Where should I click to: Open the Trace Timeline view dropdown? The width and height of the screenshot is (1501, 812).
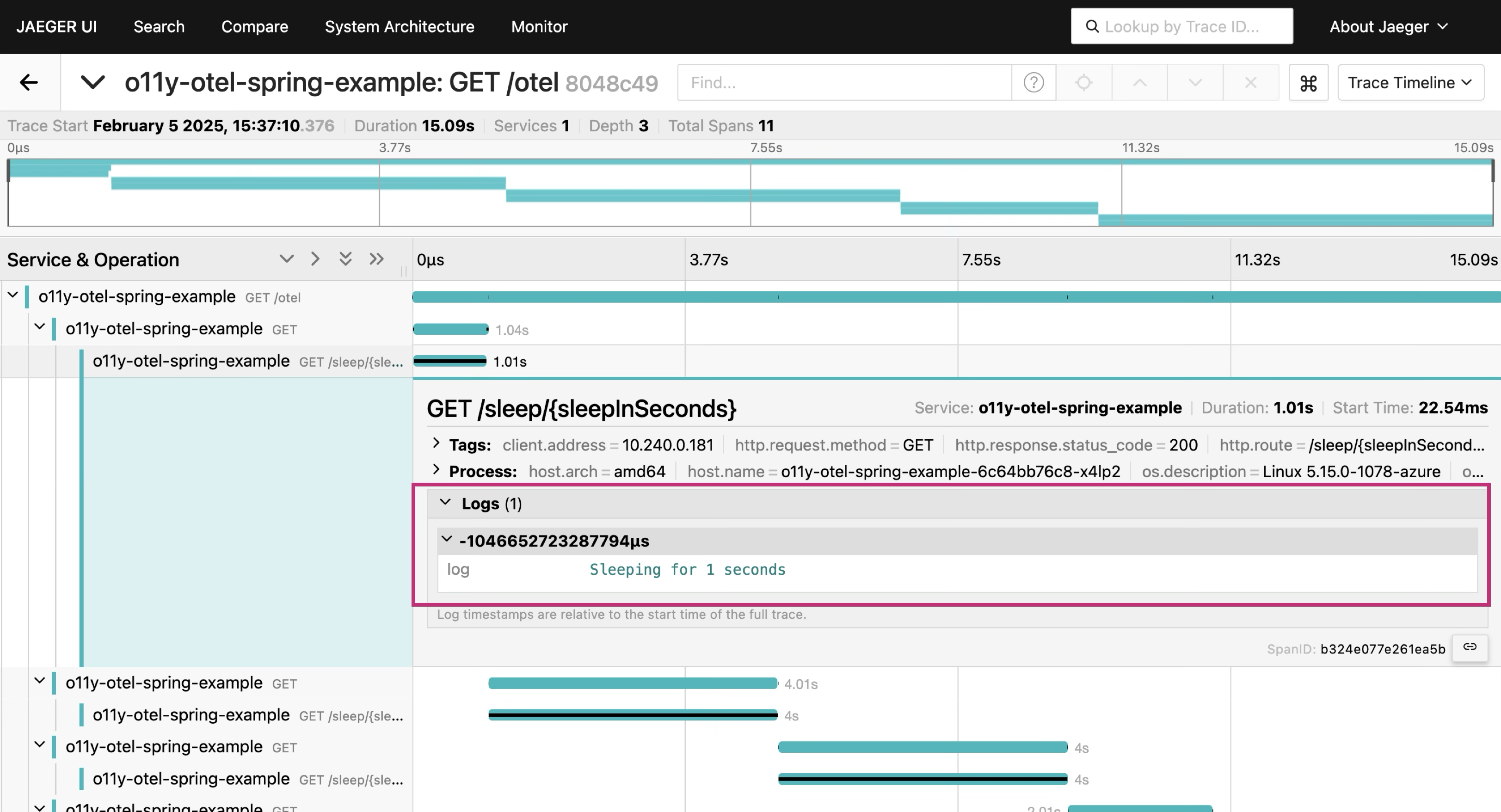tap(1410, 83)
